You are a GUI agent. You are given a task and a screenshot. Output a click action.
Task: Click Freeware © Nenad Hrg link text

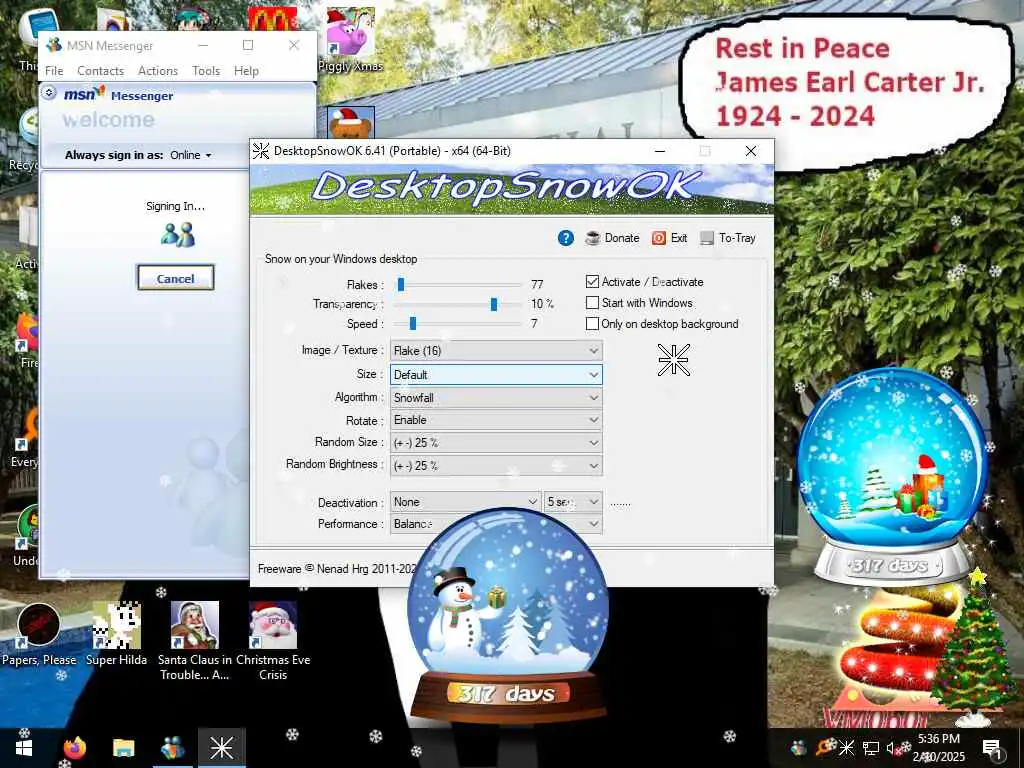336,569
